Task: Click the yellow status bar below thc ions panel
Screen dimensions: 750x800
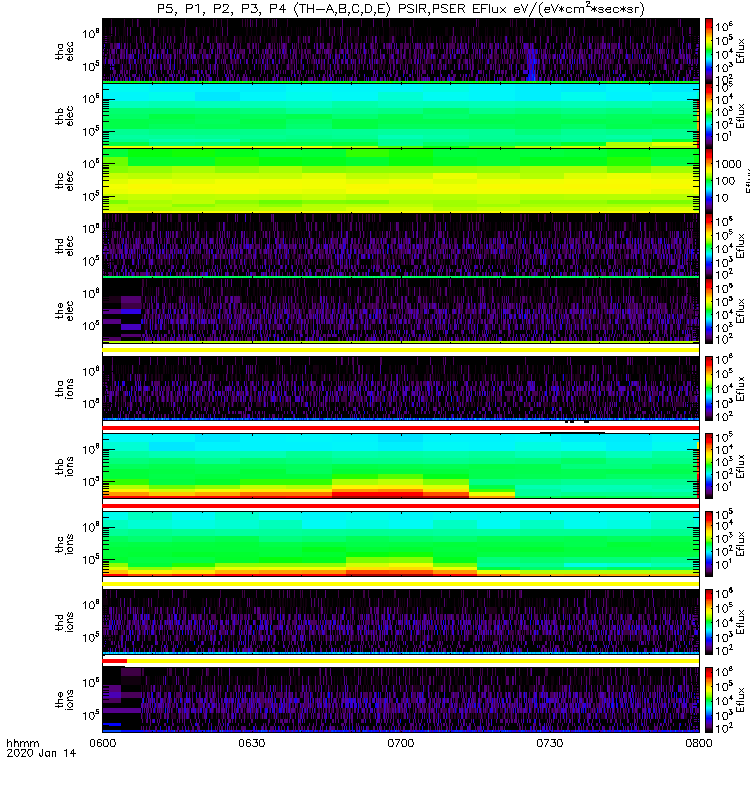Action: (x=401, y=584)
